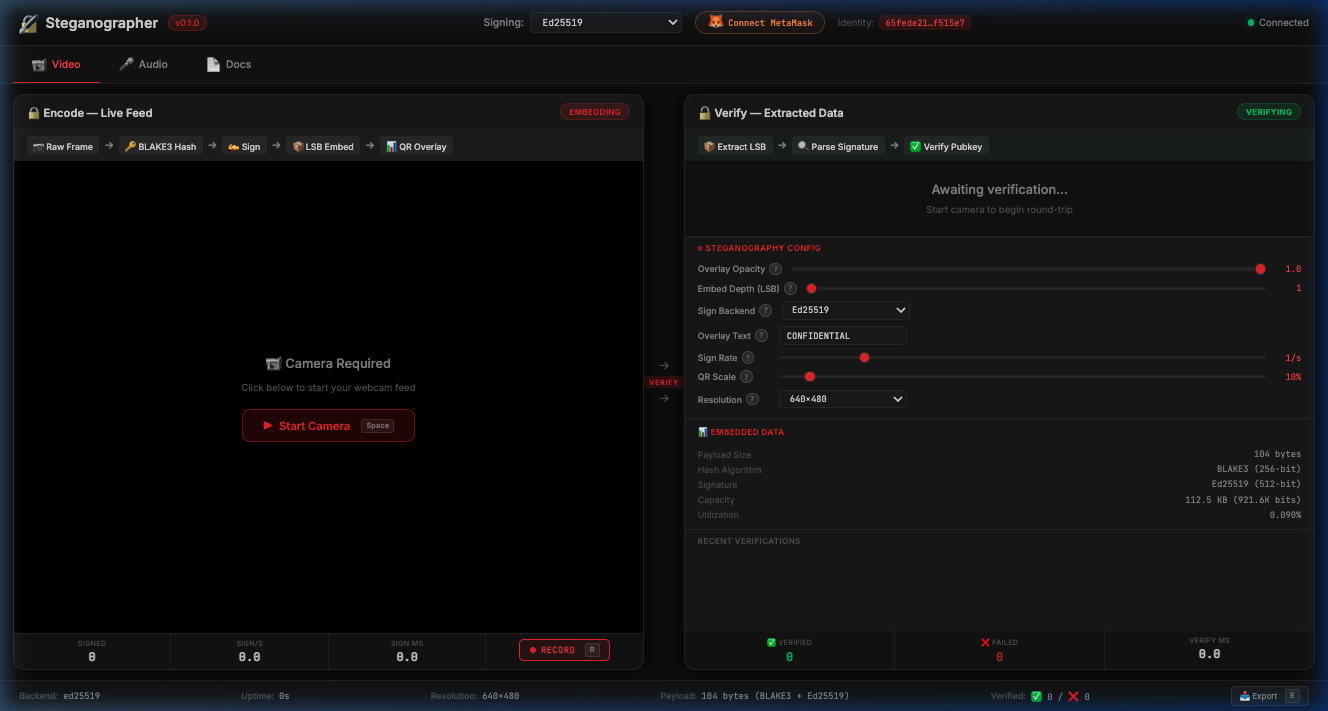Click the Sign Rate help icon

(748, 358)
